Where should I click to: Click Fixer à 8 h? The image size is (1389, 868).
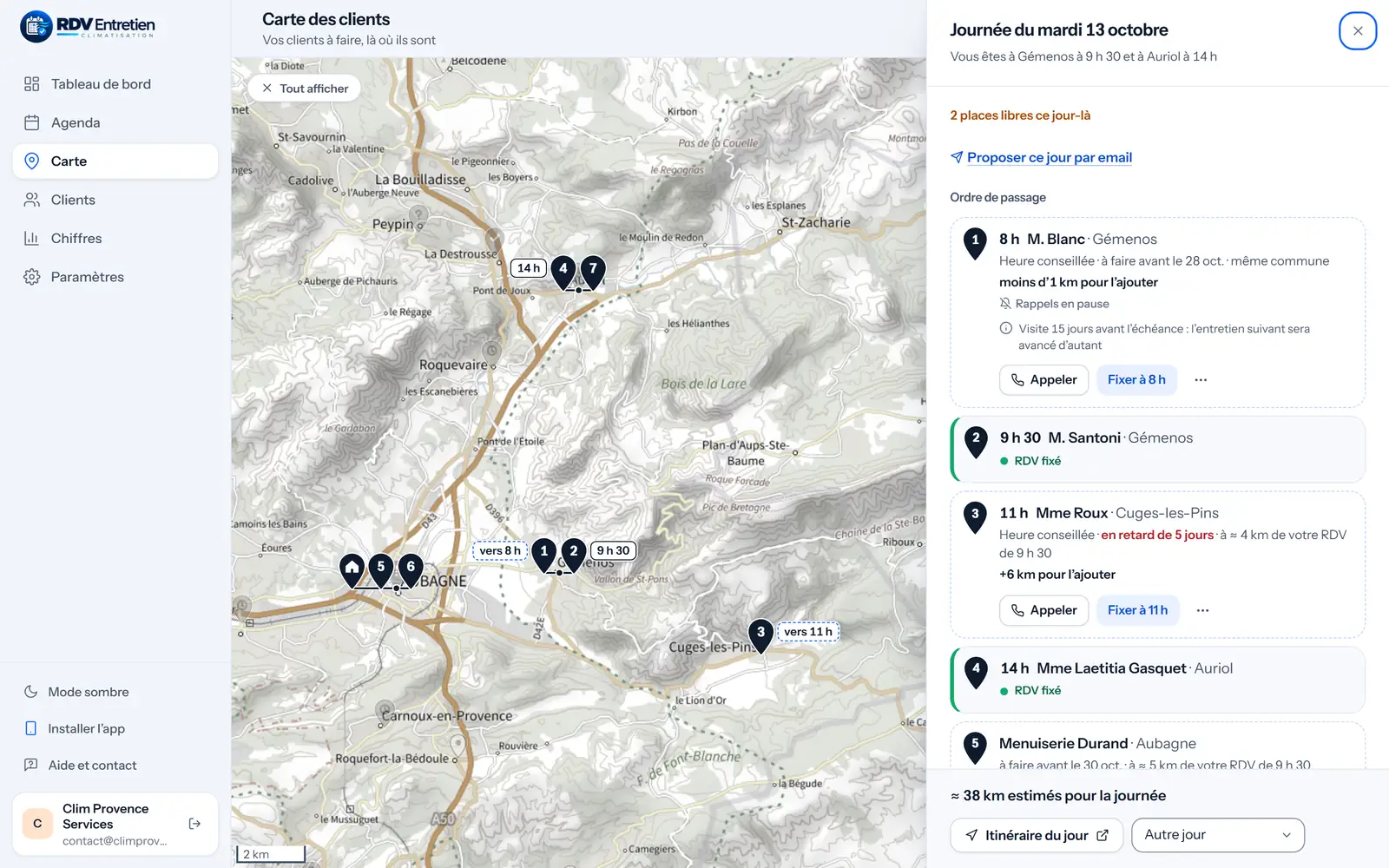(1136, 380)
